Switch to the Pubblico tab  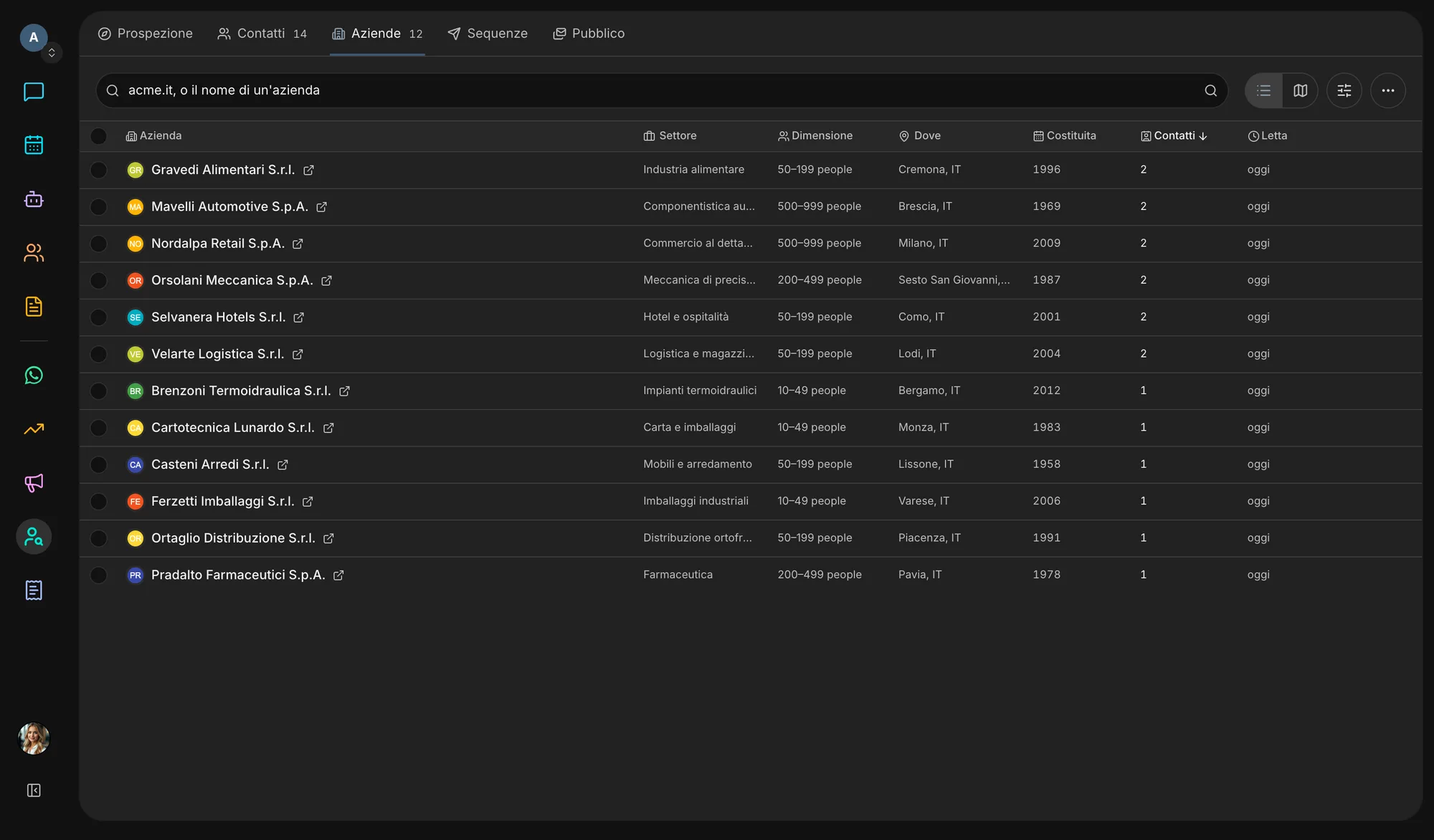pos(589,34)
